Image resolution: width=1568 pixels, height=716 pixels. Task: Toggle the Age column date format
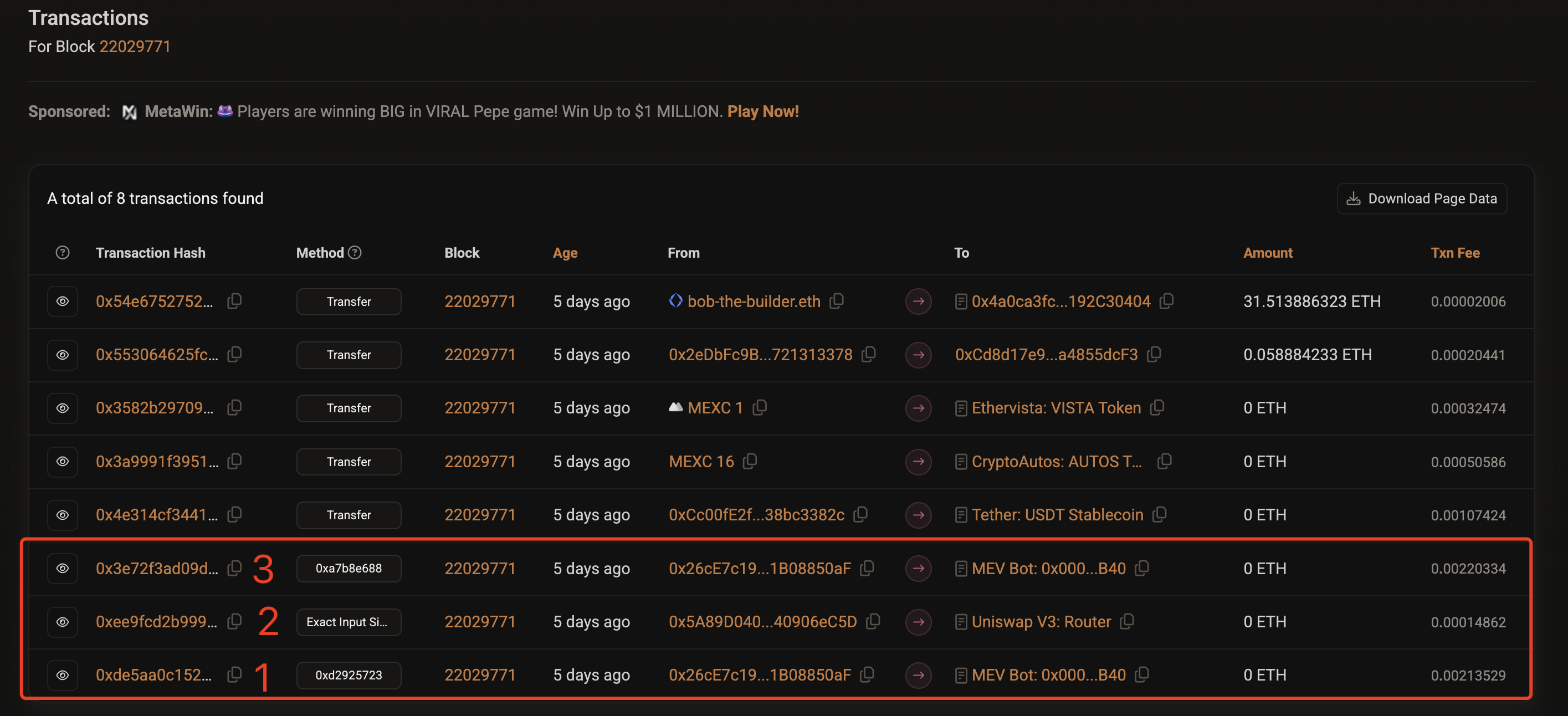click(565, 253)
